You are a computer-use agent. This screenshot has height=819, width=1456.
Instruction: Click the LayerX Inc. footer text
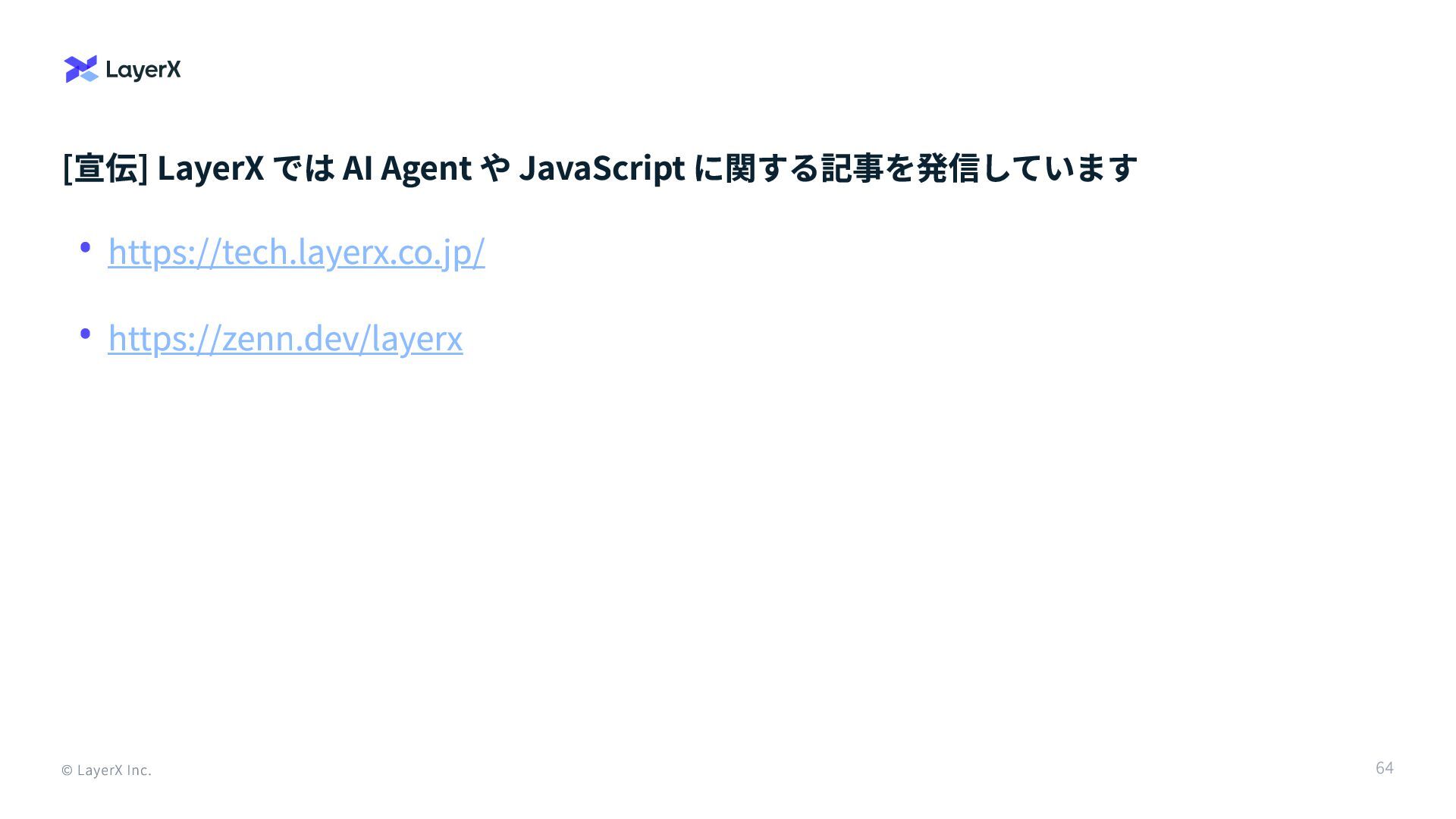tap(115, 770)
